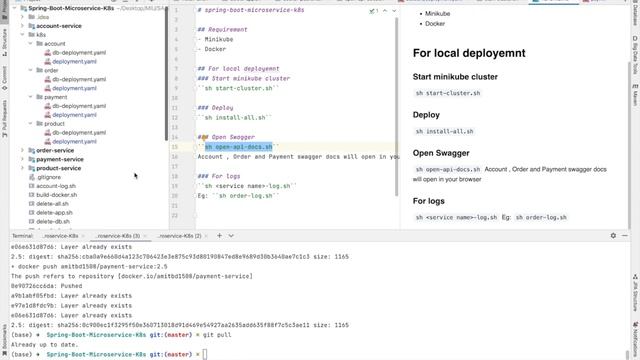Click 'For logs' heading in preview
This screenshot has height=360, width=640.
click(x=429, y=201)
